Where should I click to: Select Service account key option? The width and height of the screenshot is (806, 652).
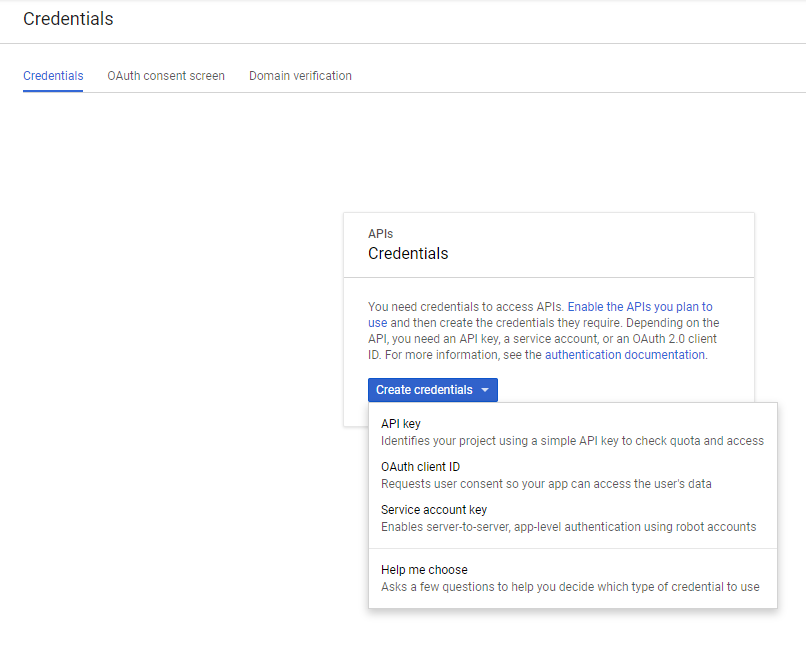coord(433,510)
